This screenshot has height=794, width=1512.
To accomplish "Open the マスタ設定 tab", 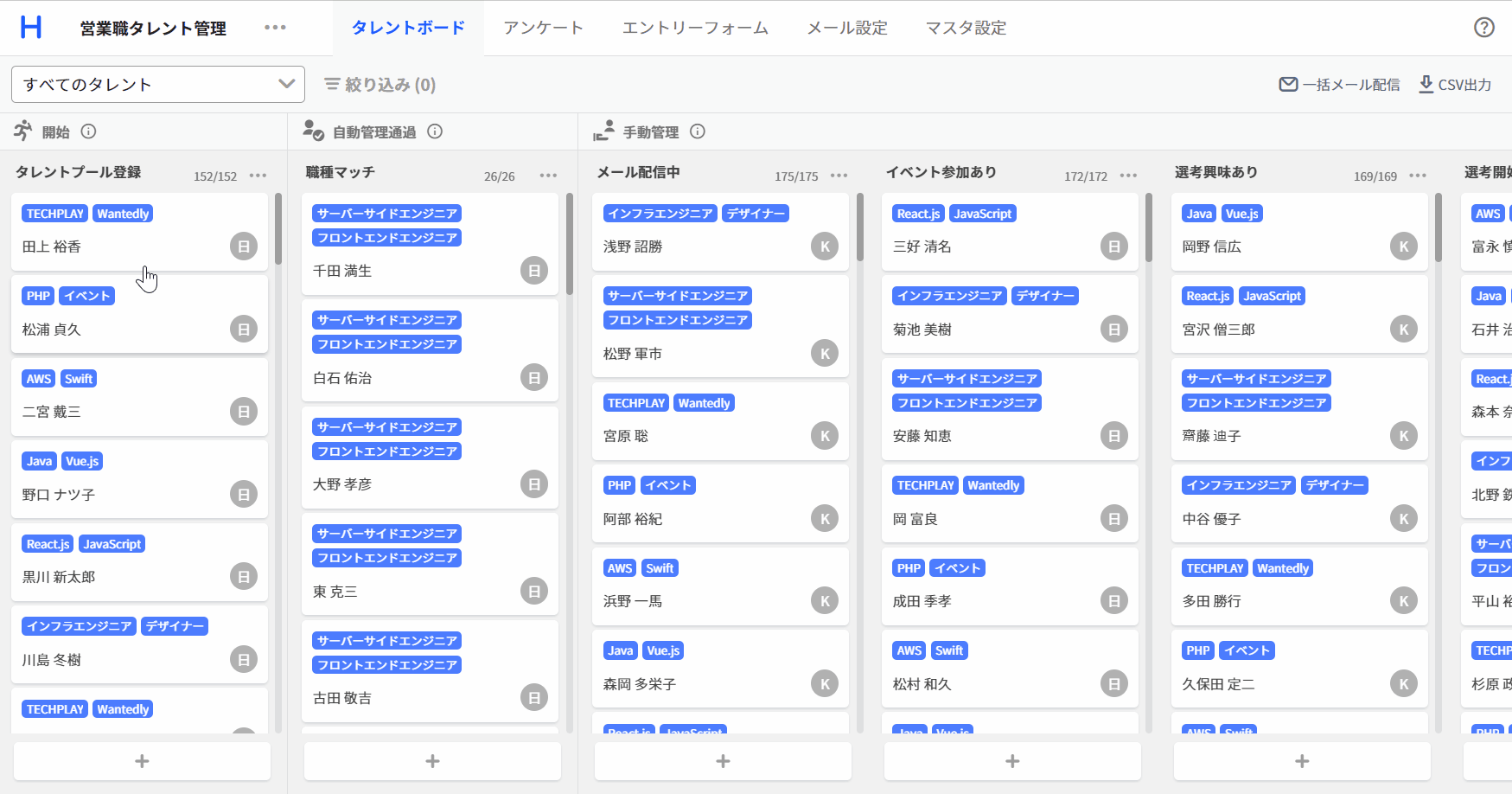I will [x=966, y=28].
